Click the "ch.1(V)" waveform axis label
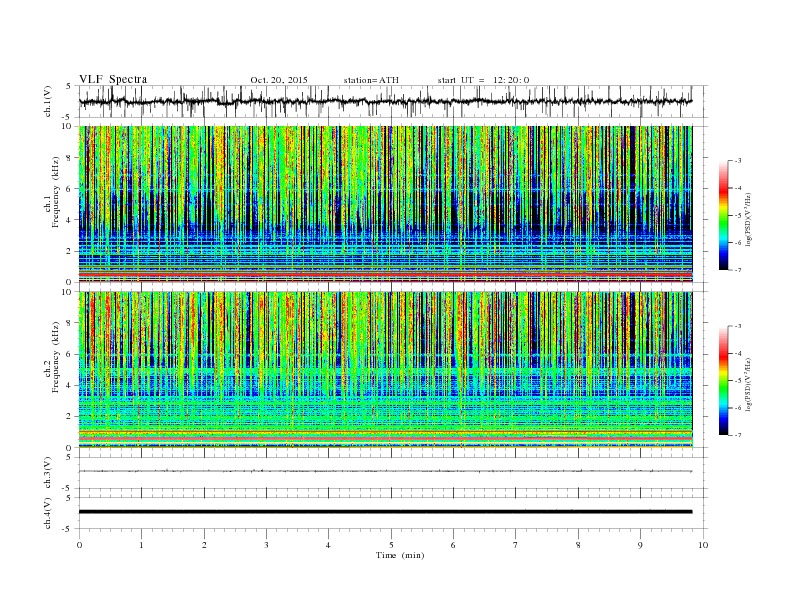The width and height of the screenshot is (792, 612). click(x=48, y=101)
